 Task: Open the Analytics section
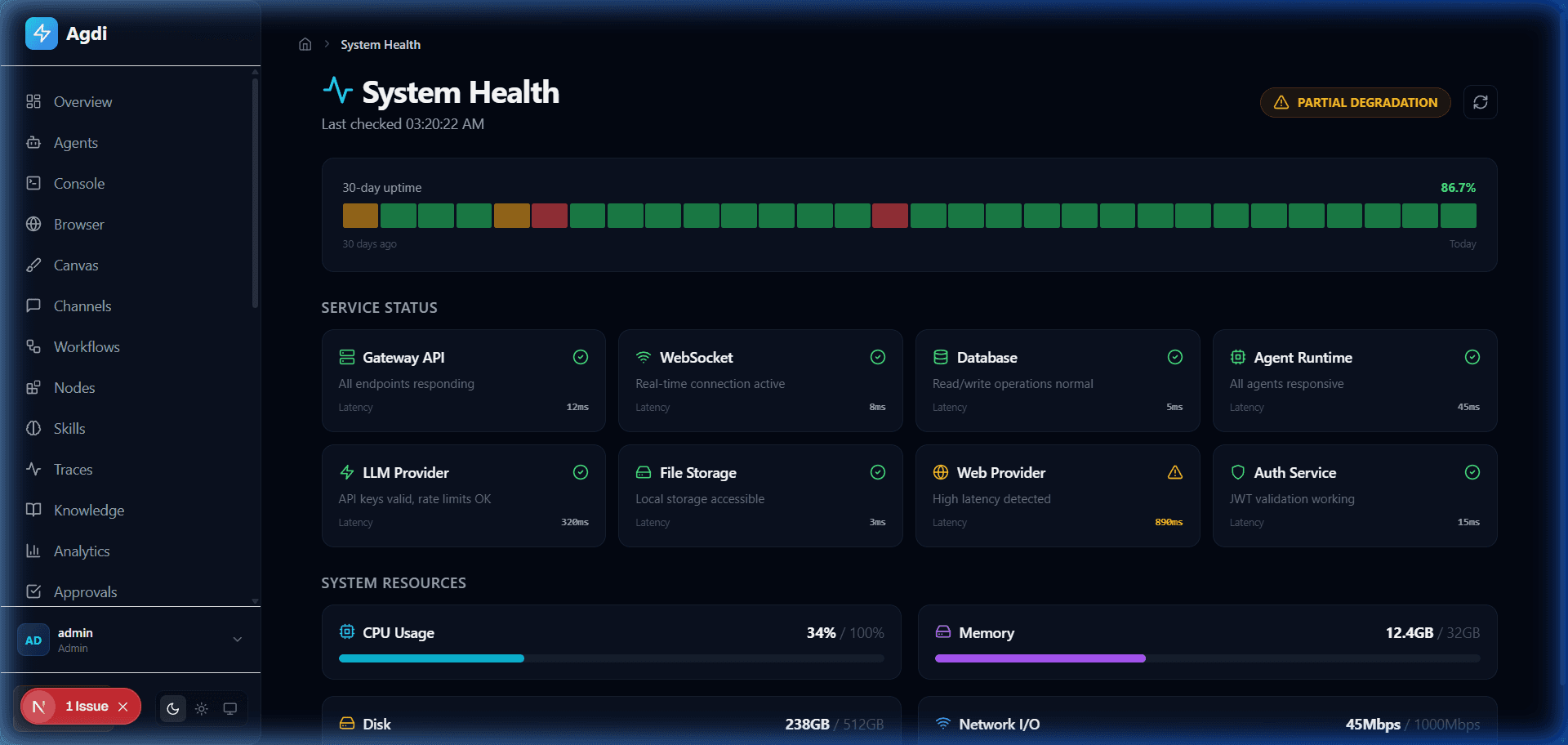(82, 551)
